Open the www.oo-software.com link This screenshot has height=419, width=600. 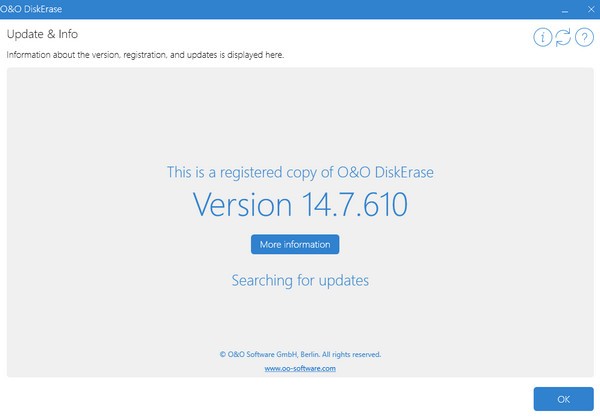[x=300, y=368]
